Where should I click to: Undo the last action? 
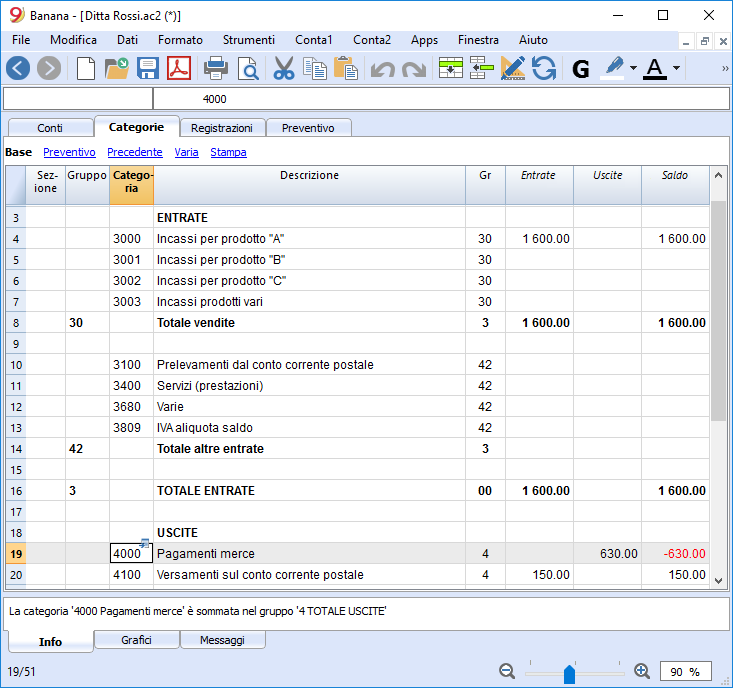(x=383, y=69)
